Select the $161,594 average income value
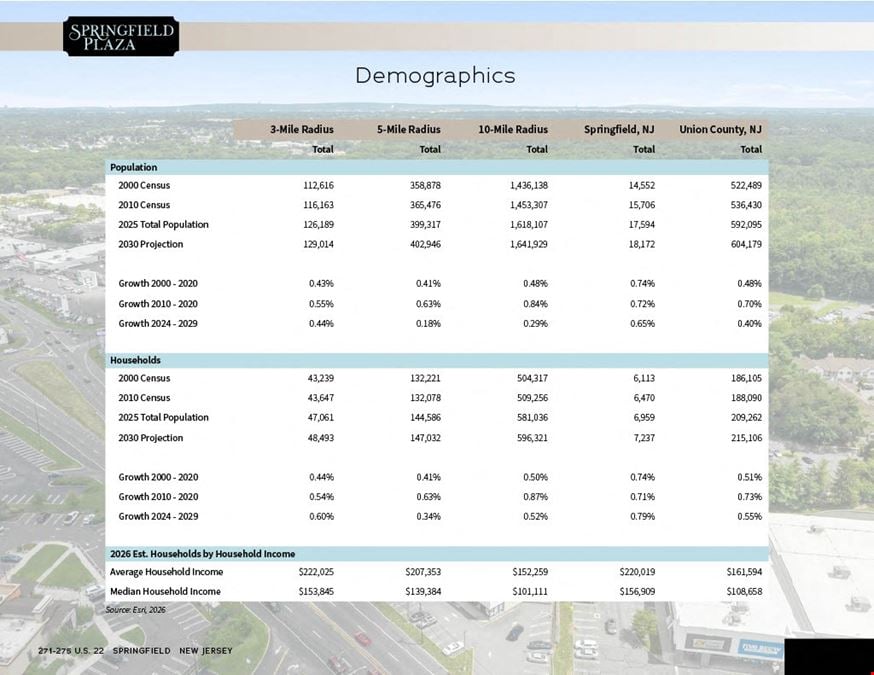The image size is (874, 675). coord(744,572)
